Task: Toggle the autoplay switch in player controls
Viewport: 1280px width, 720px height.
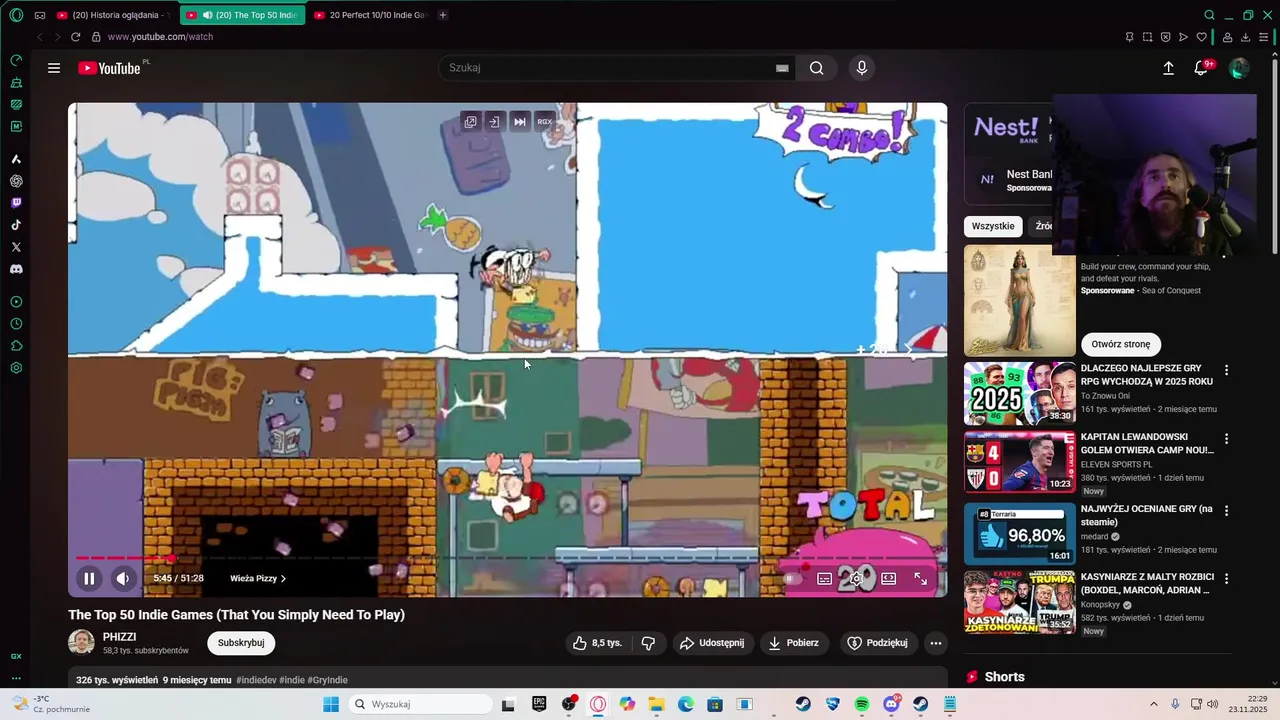Action: click(791, 578)
